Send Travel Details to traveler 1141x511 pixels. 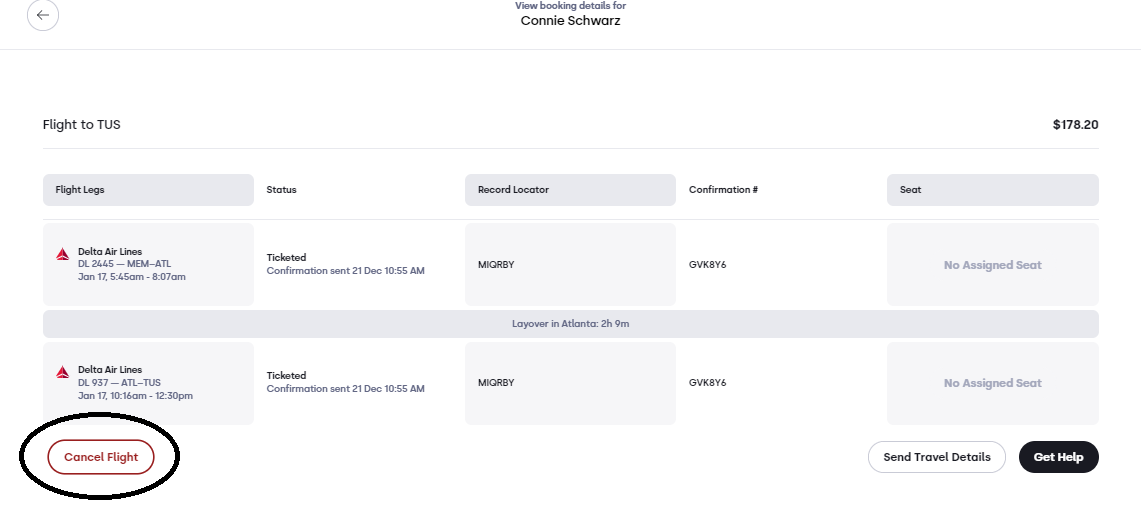click(x=937, y=457)
